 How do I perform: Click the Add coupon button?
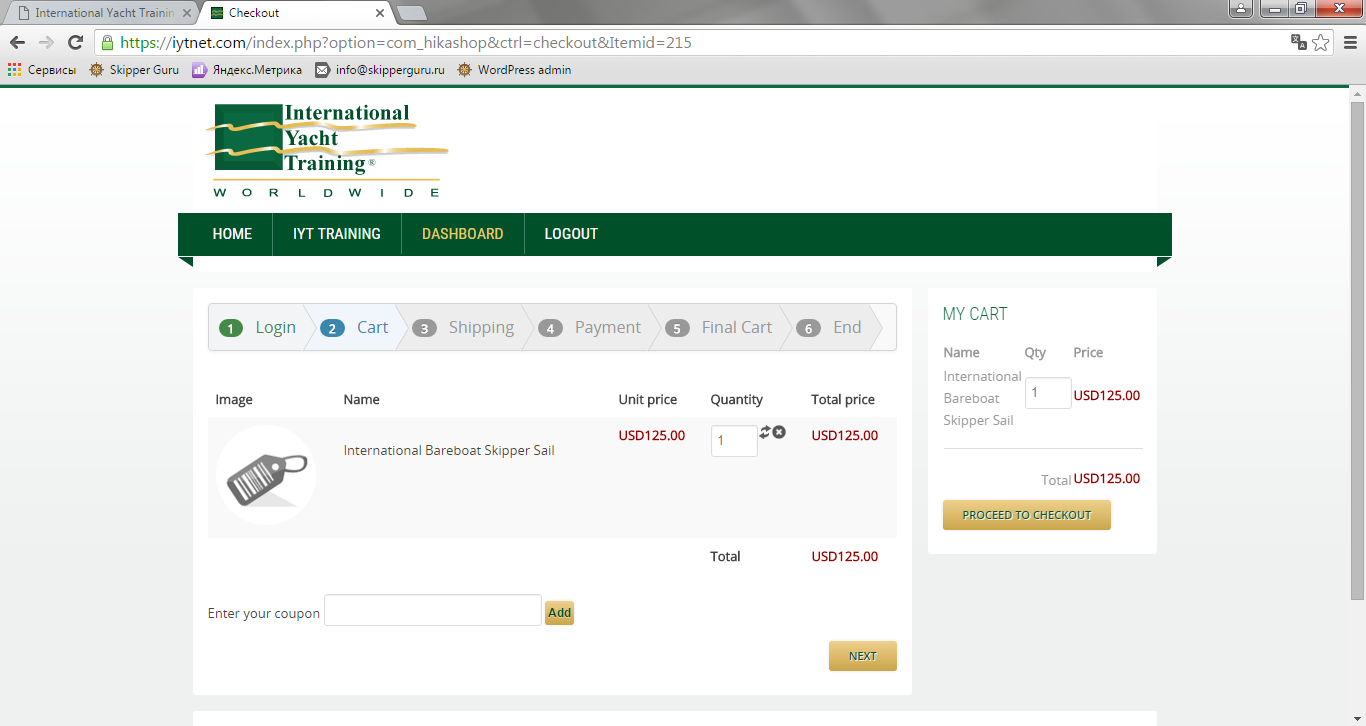point(559,612)
